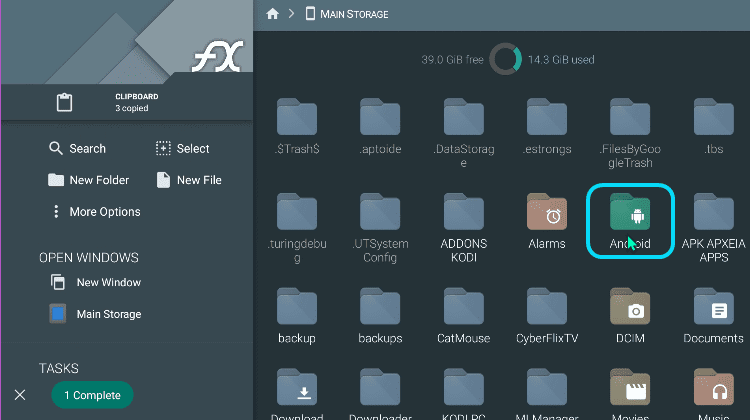Open the backup folder
The height and width of the screenshot is (420, 750).
point(297,316)
